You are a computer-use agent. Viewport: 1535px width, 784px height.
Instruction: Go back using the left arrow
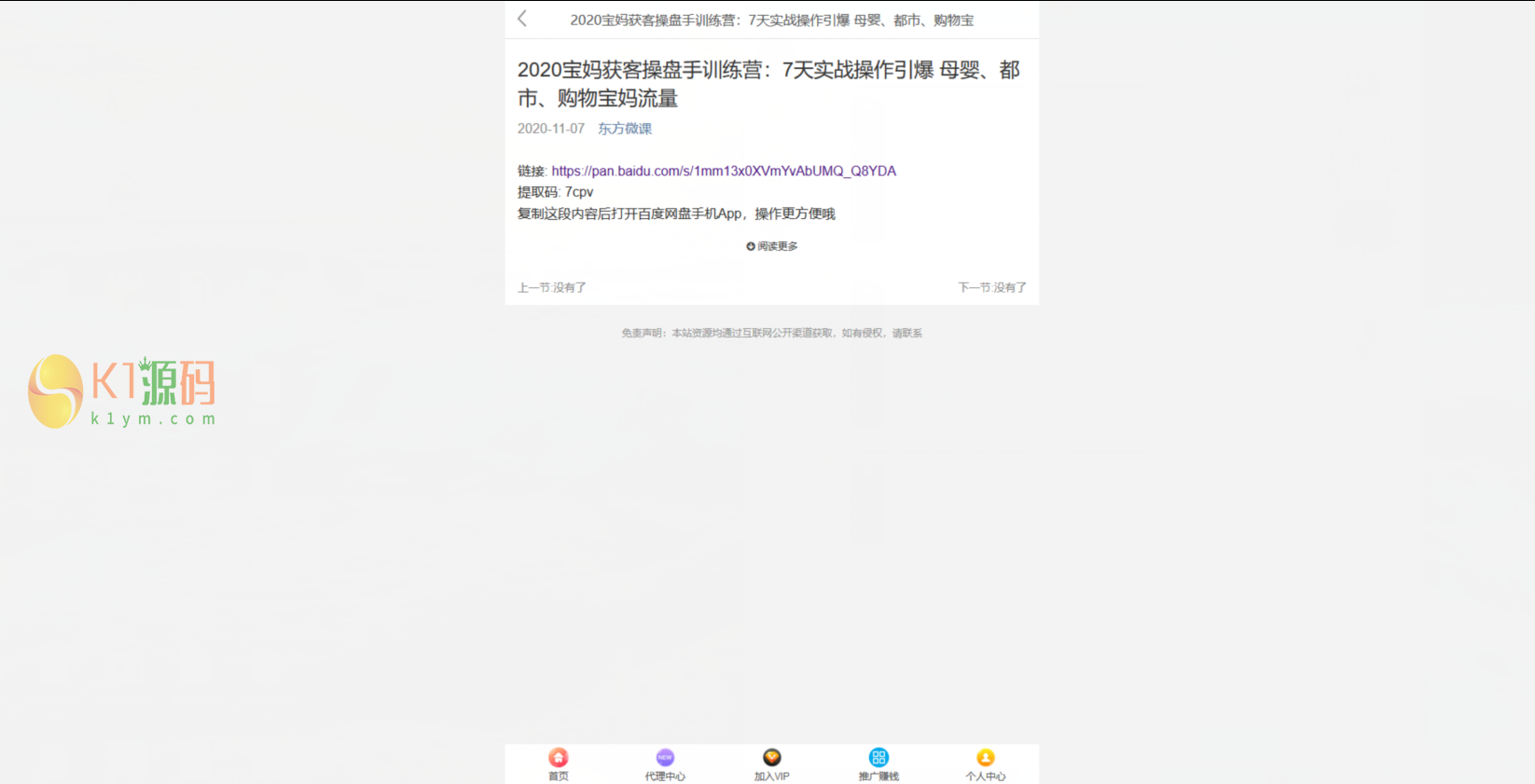pos(522,19)
